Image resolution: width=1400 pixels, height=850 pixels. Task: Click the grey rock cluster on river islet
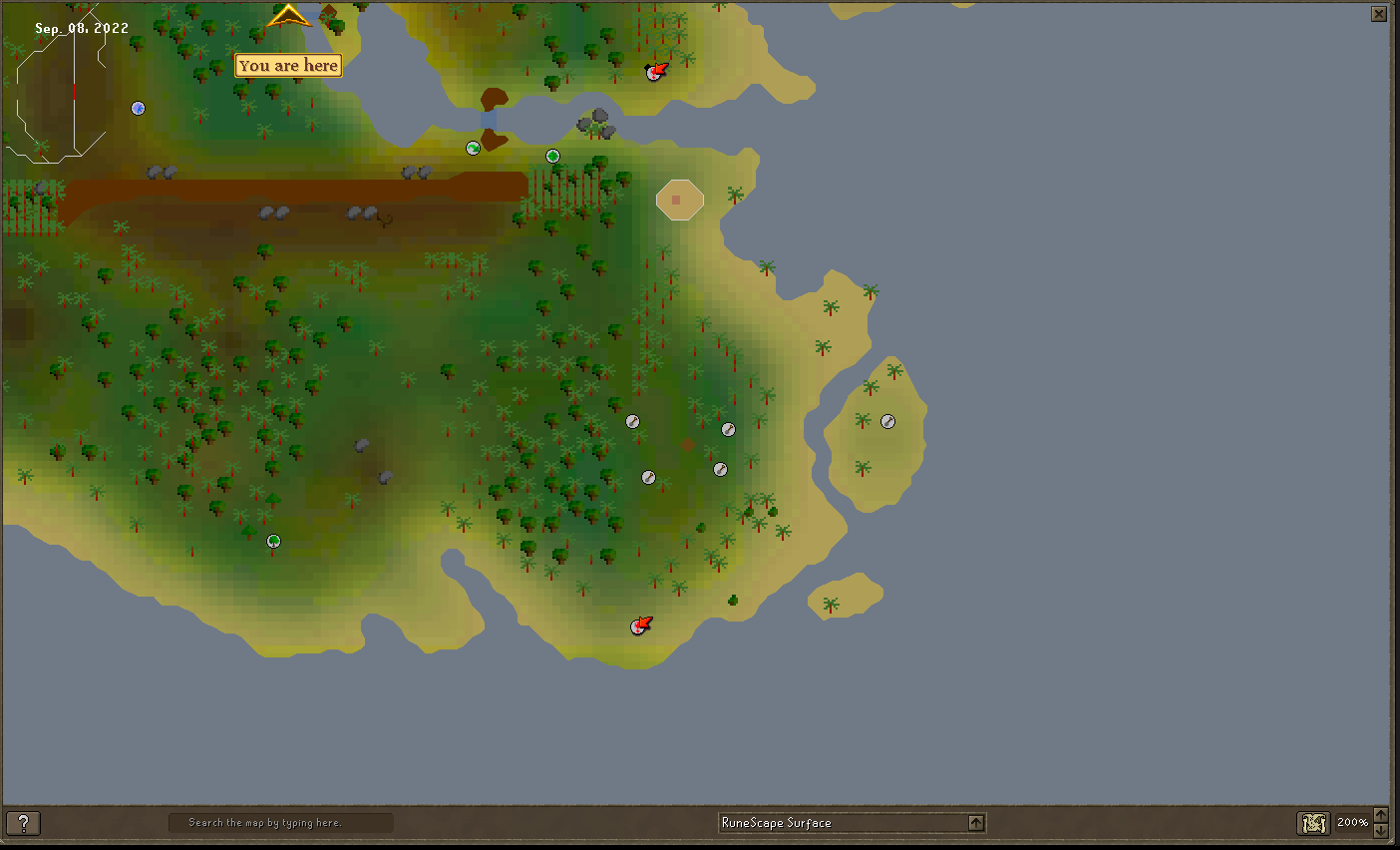click(596, 124)
